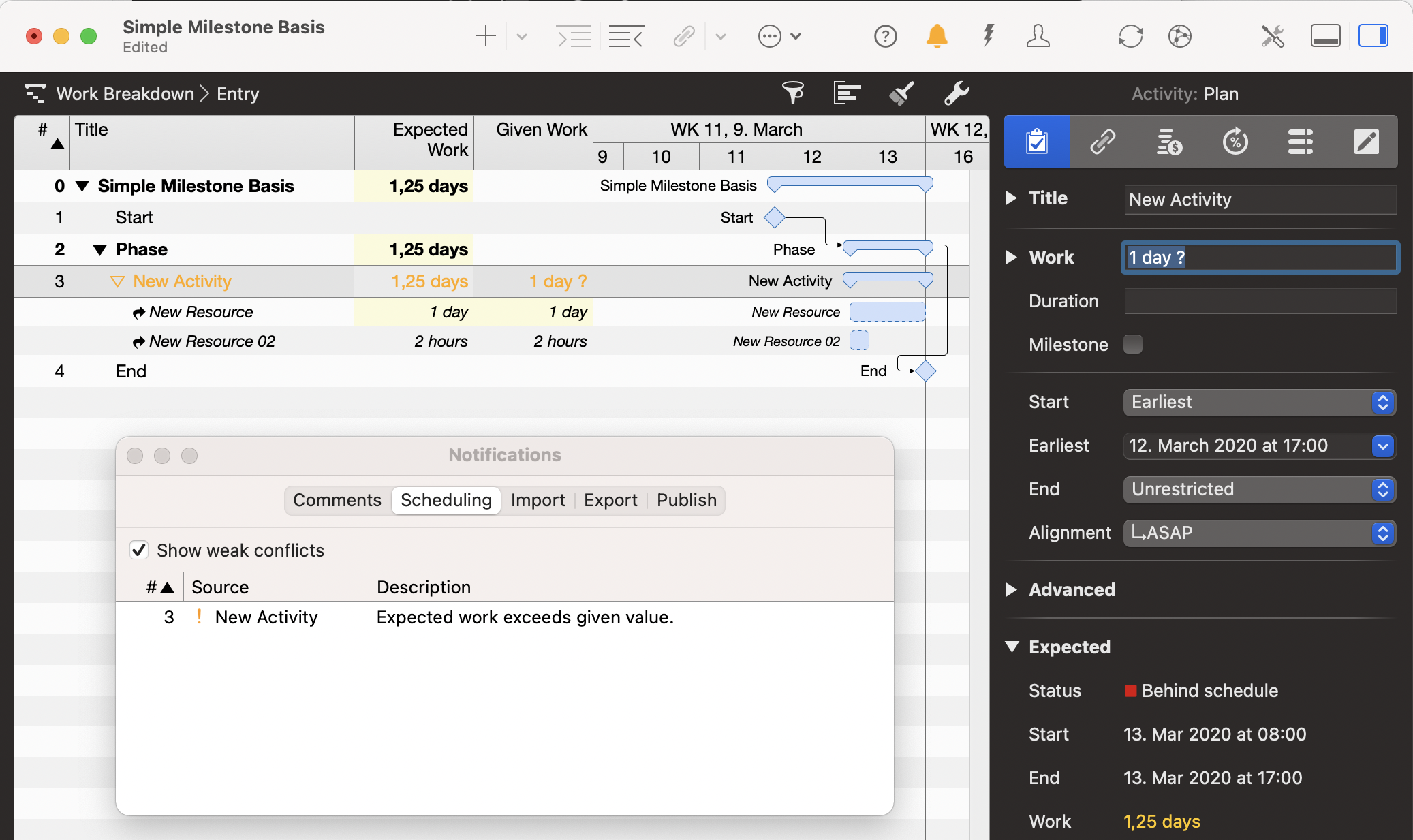Viewport: 1413px width, 840px height.
Task: Click the Entry breadcrumb link
Action: 238,93
